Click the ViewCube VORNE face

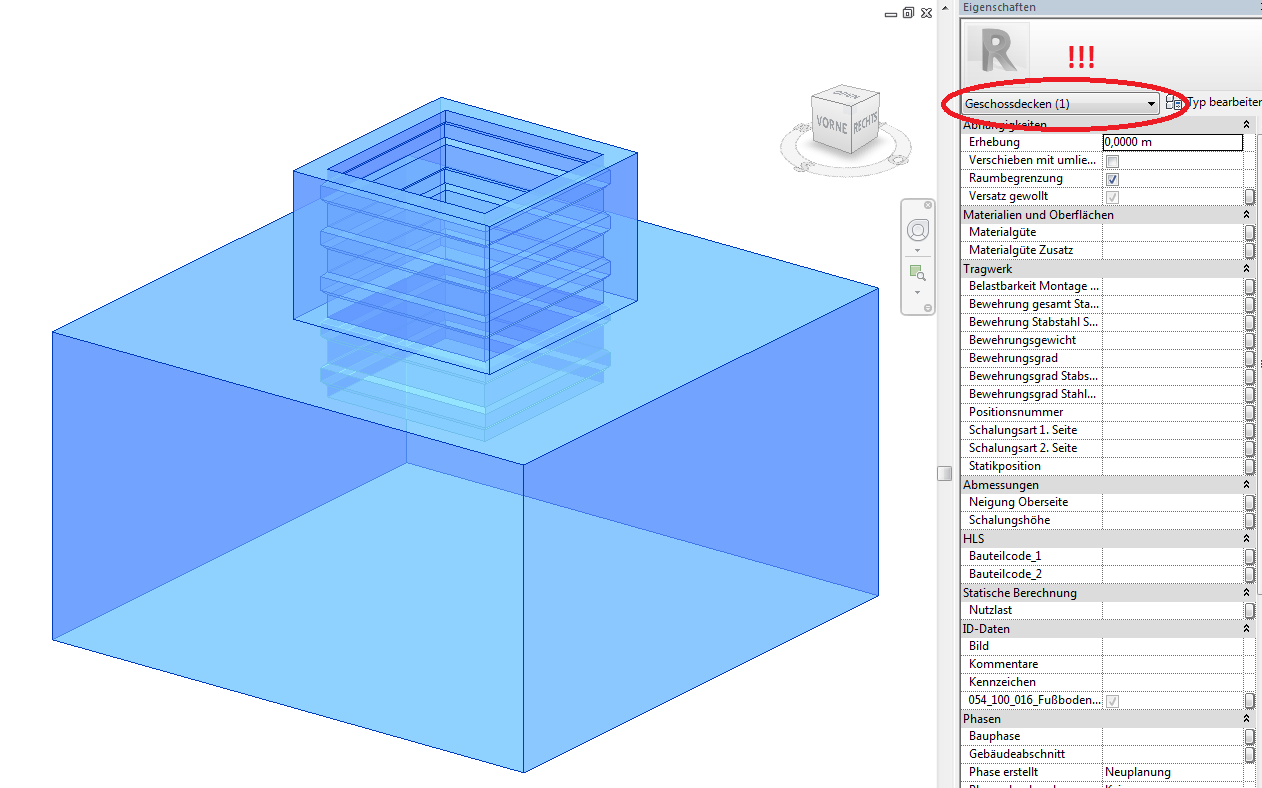tap(833, 125)
